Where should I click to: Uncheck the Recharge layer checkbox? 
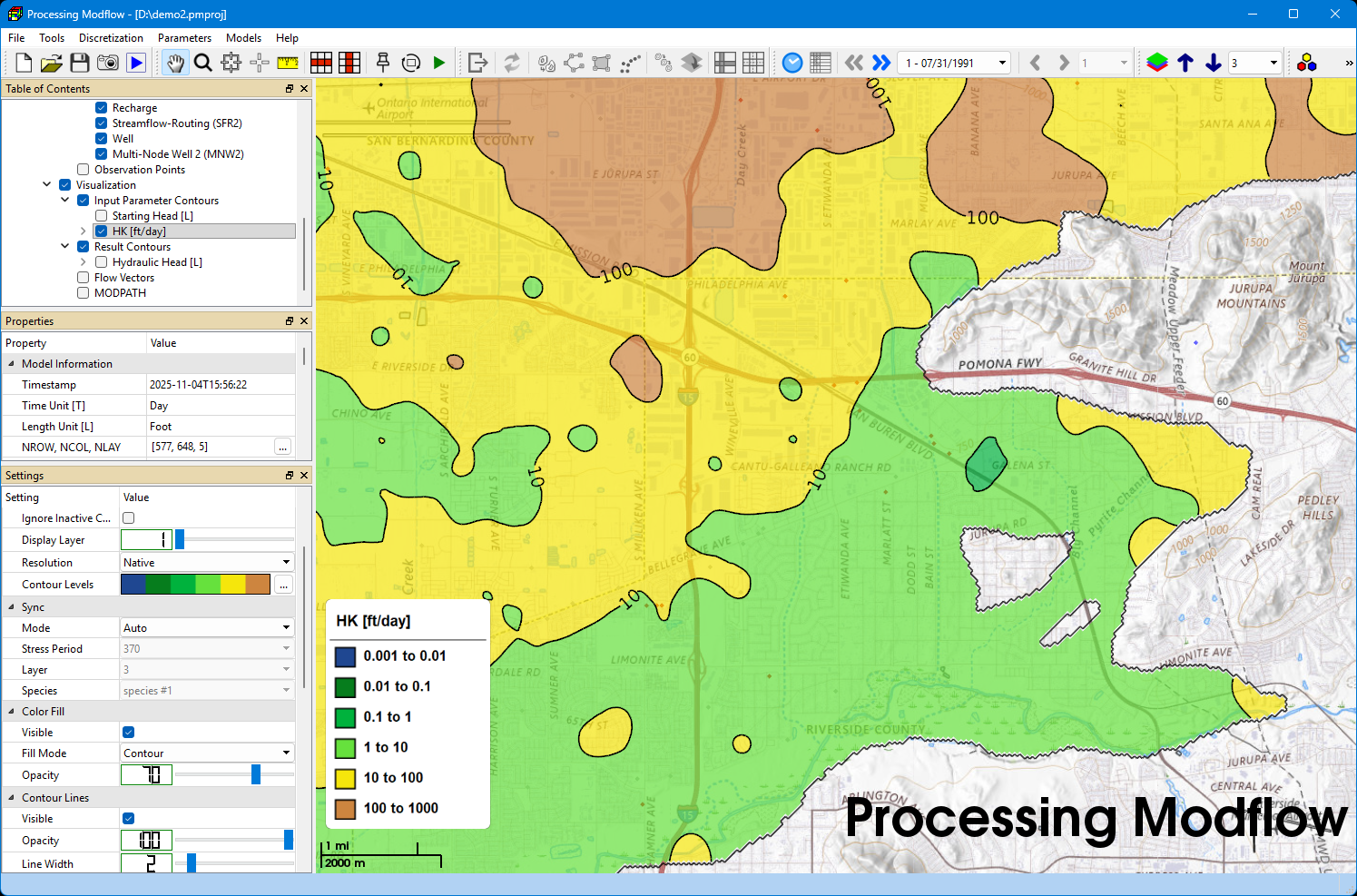(102, 108)
